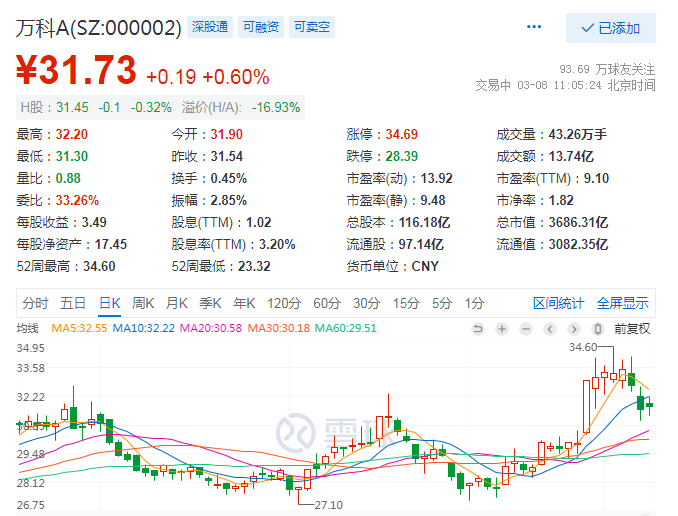
Task: Click the H股 price 31.45
Action: point(72,107)
